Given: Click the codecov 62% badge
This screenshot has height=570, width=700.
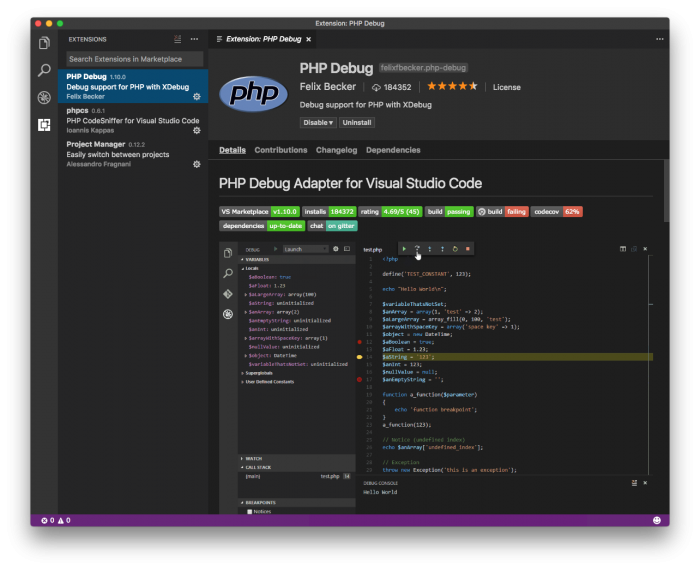Looking at the screenshot, I should coord(557,212).
